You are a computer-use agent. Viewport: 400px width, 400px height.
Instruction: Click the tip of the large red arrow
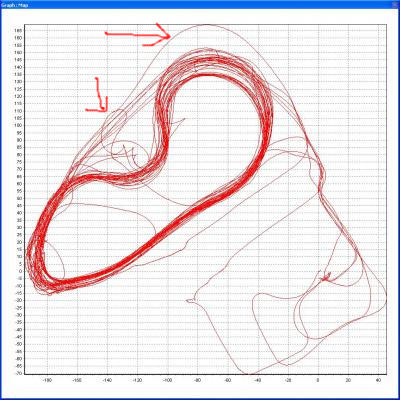pyautogui.click(x=169, y=37)
